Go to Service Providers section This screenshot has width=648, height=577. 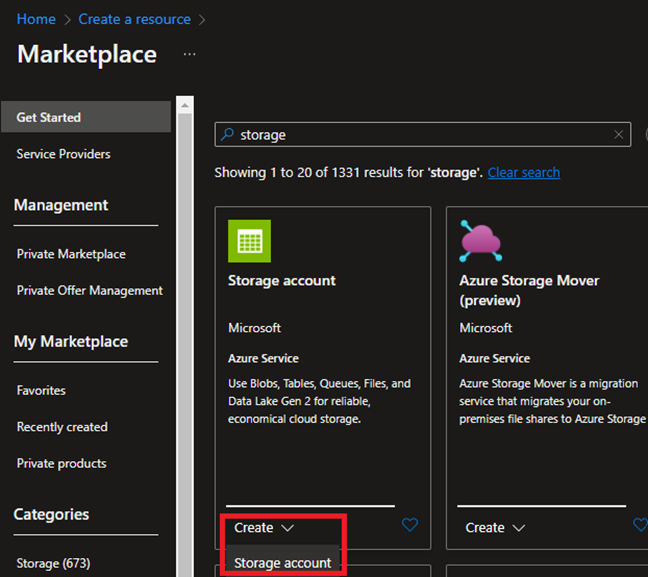tap(63, 154)
